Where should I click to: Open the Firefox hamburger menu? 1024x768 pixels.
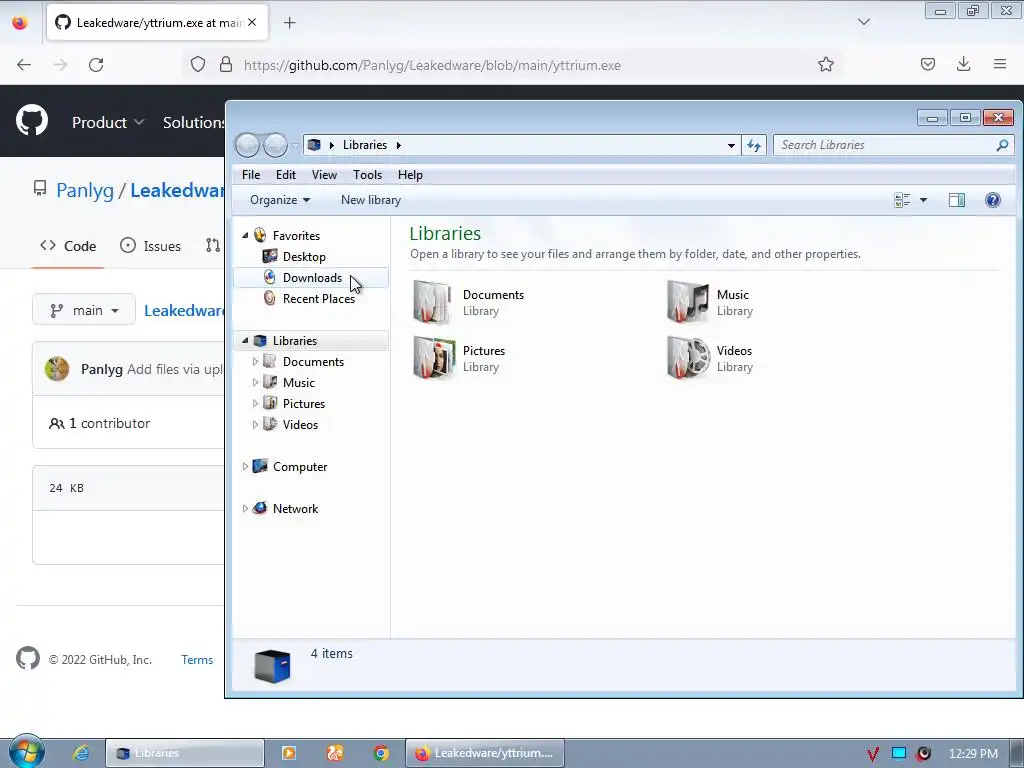tap(1000, 64)
